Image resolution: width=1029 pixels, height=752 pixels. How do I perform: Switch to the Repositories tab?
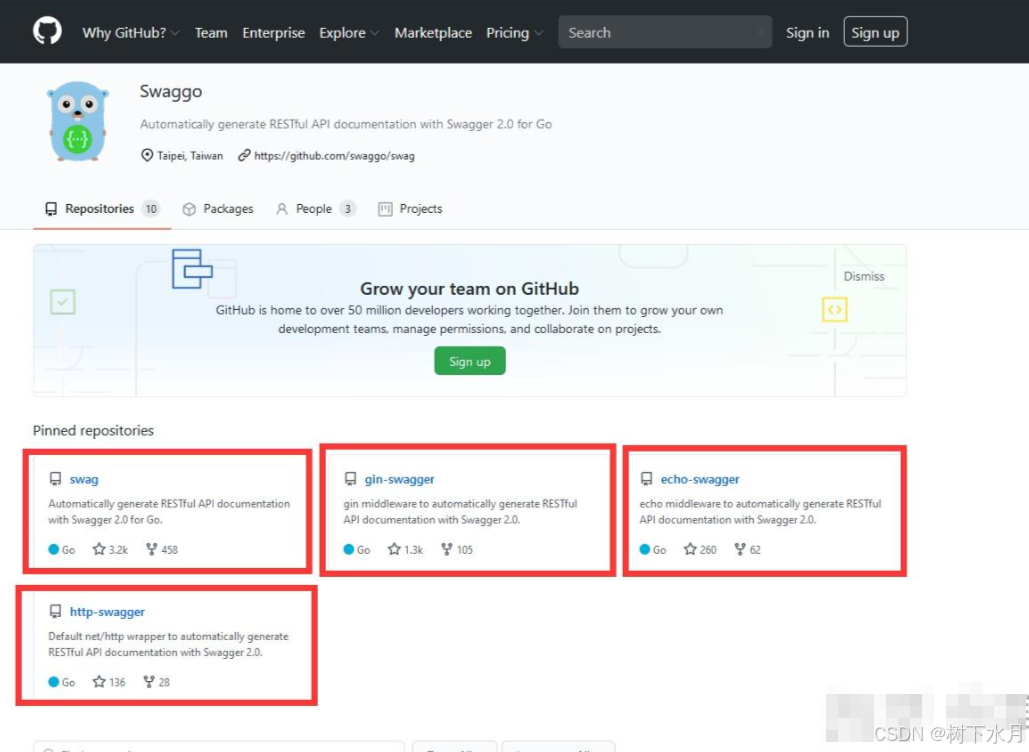pyautogui.click(x=102, y=209)
